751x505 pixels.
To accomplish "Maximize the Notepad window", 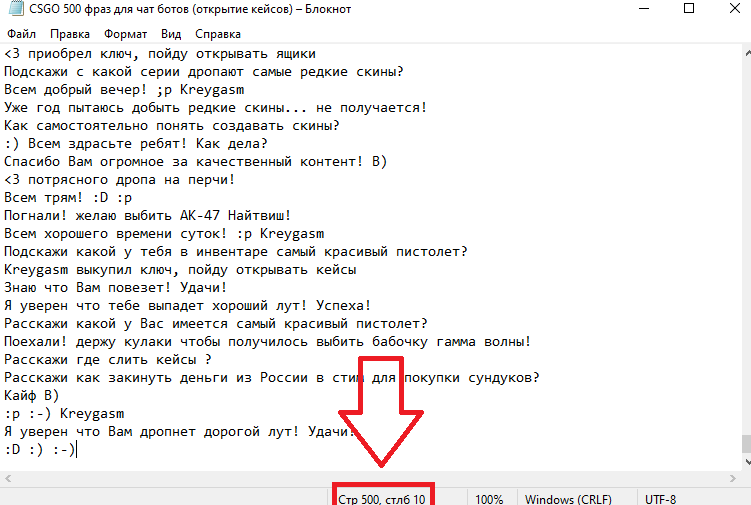I will point(689,8).
